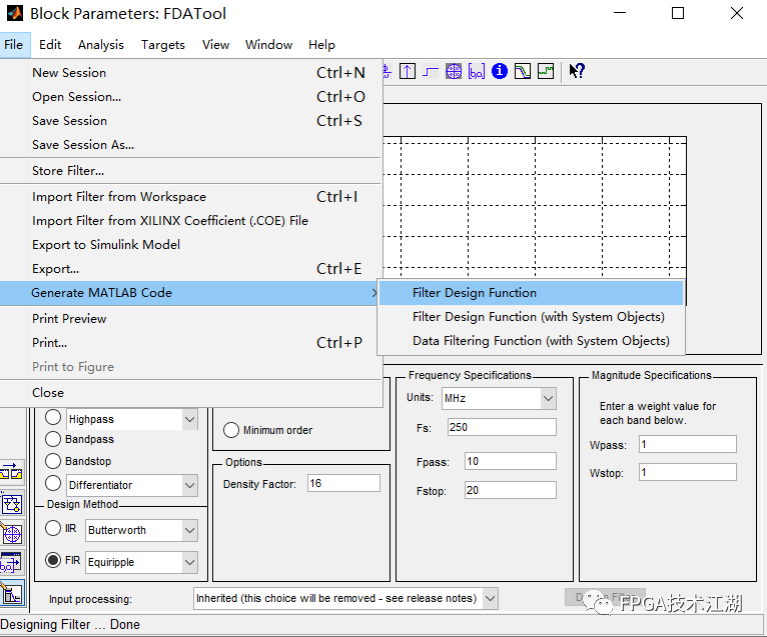Select IIR design method
This screenshot has width=767, height=637.
click(54, 529)
